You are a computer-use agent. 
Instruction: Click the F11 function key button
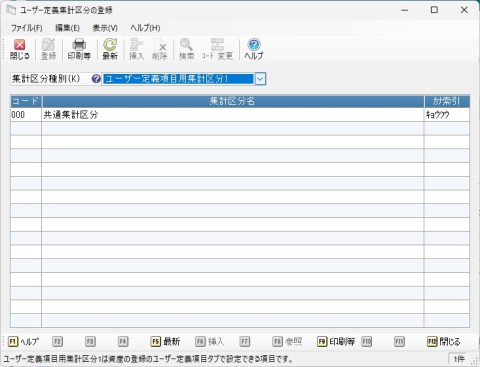click(x=399, y=341)
